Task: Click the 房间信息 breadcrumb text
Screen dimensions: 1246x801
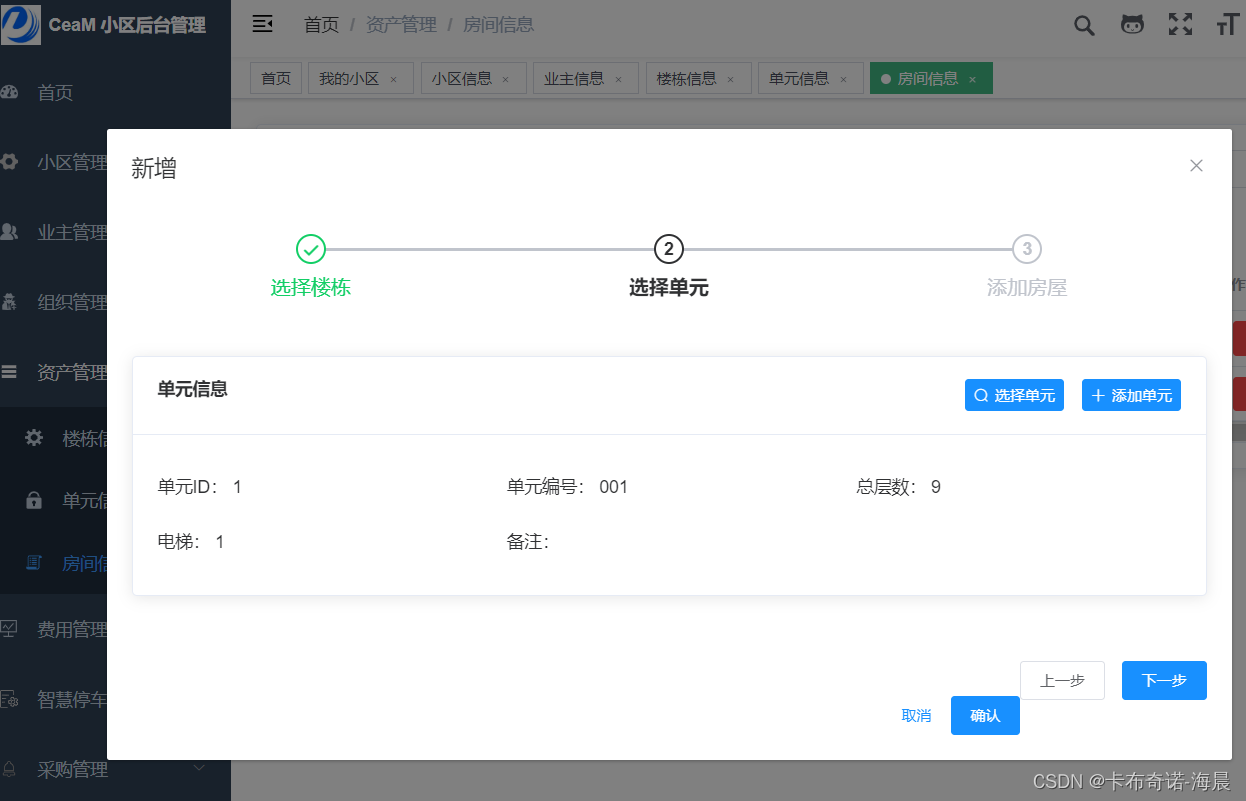Action: tap(498, 25)
